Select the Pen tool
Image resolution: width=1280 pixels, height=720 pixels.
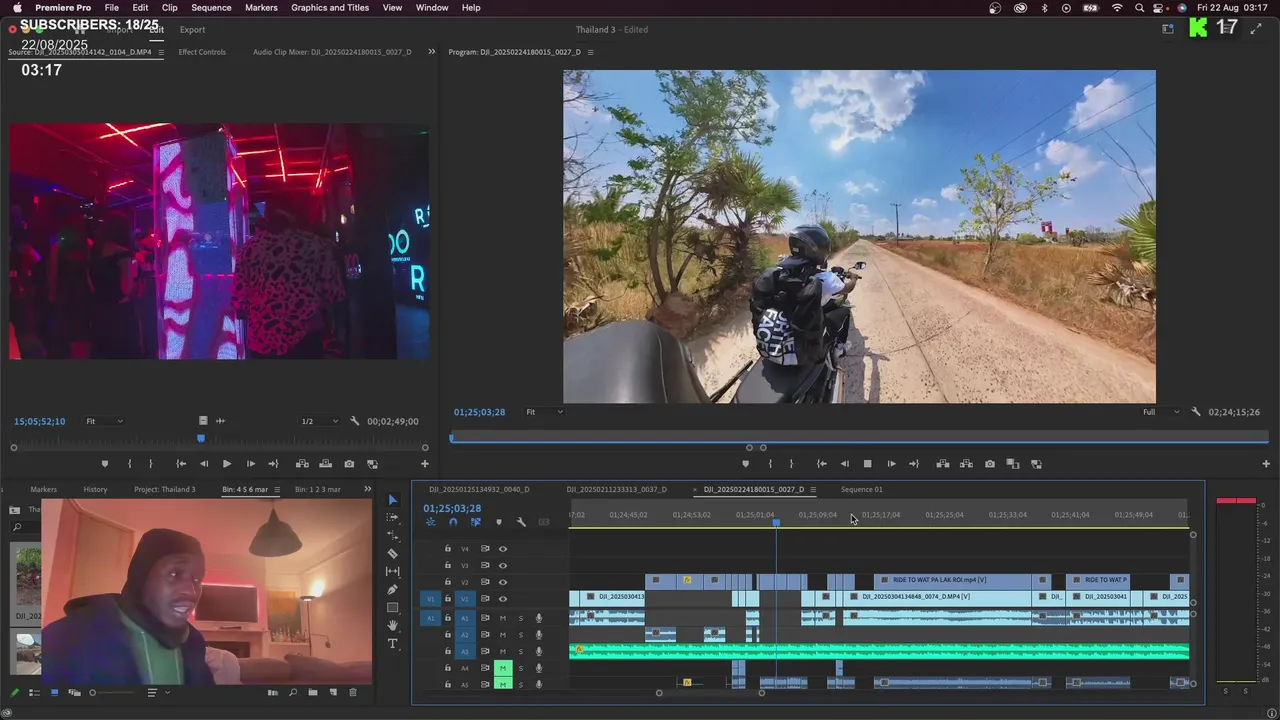392,589
